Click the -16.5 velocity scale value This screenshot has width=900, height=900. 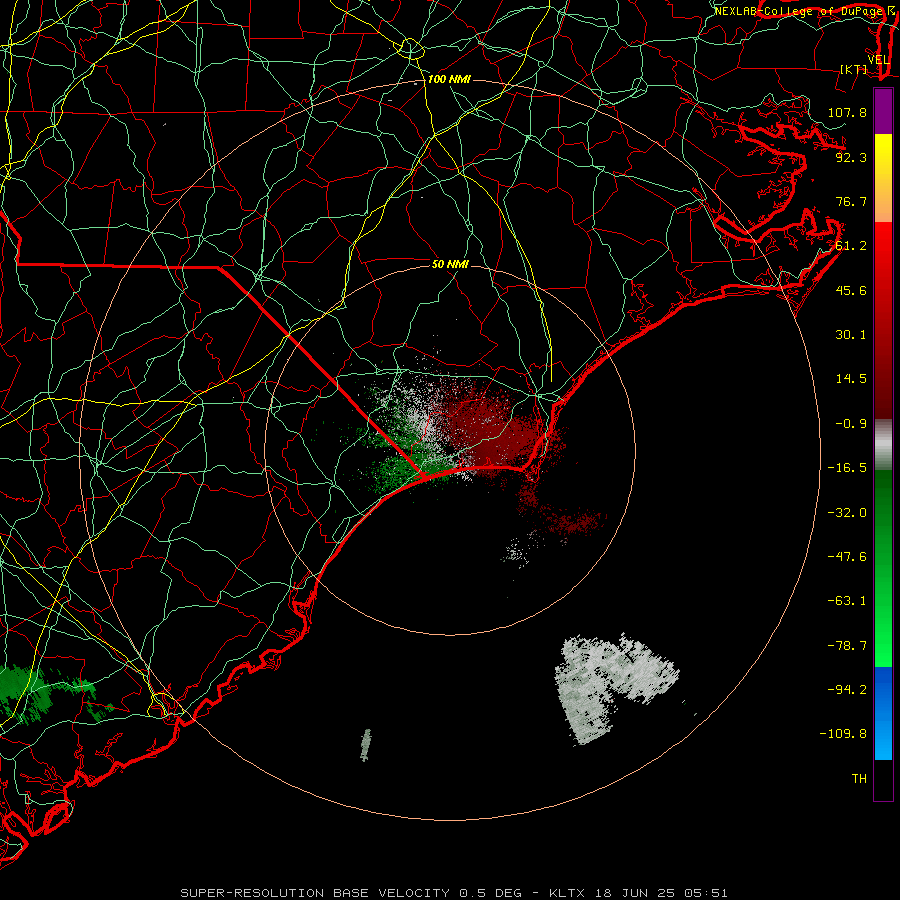[x=847, y=468]
